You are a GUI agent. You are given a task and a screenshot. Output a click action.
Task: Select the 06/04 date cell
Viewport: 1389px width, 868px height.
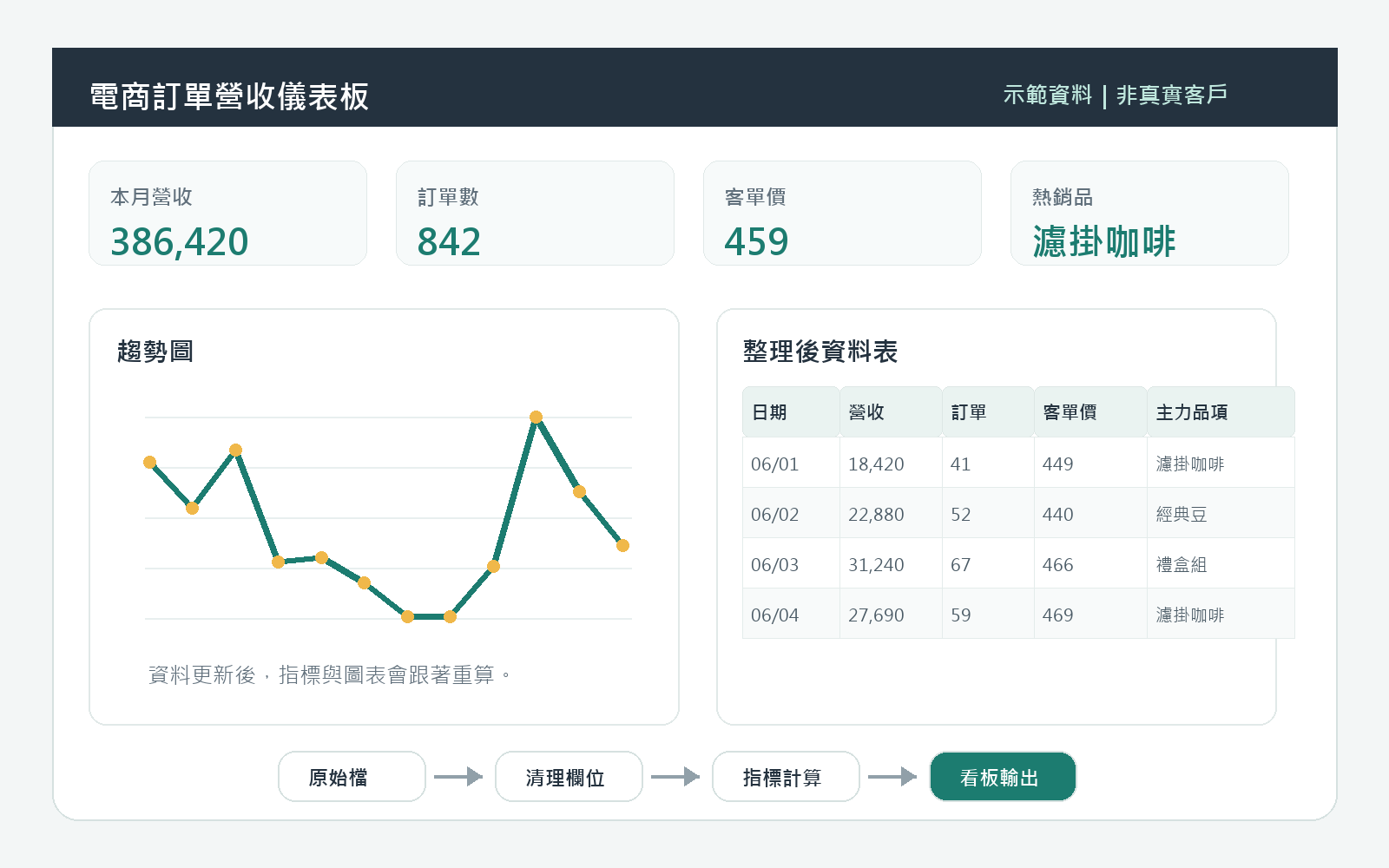[x=791, y=615]
